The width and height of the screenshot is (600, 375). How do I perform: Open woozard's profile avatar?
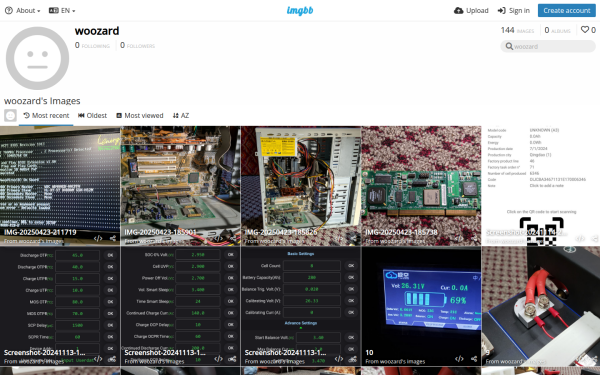tap(38, 58)
